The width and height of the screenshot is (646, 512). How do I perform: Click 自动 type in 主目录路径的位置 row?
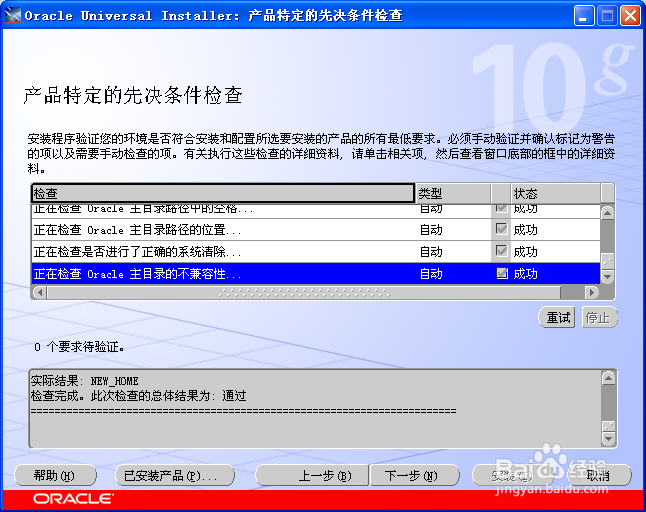click(431, 230)
